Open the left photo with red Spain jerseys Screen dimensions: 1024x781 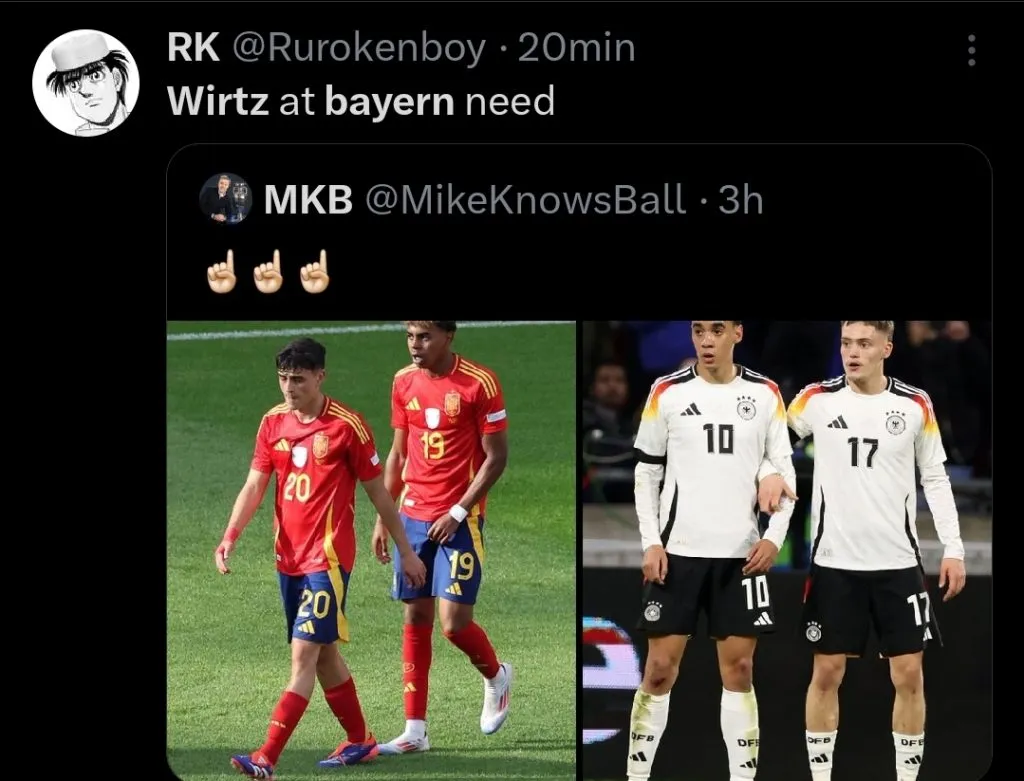click(371, 550)
